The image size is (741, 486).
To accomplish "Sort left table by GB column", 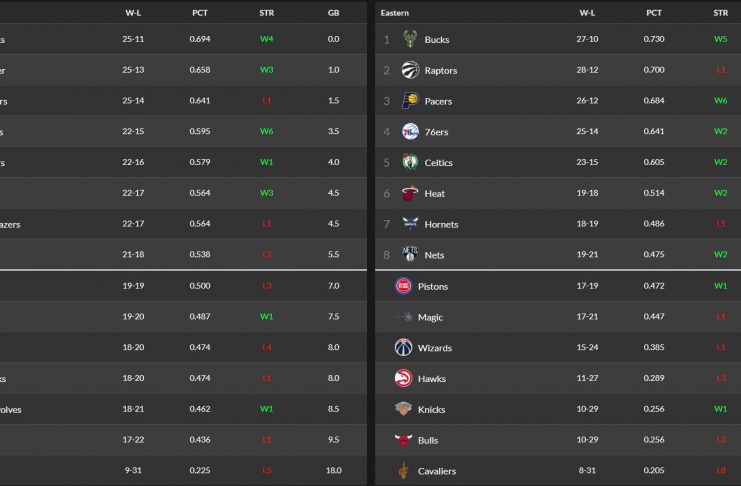I will pyautogui.click(x=333, y=13).
